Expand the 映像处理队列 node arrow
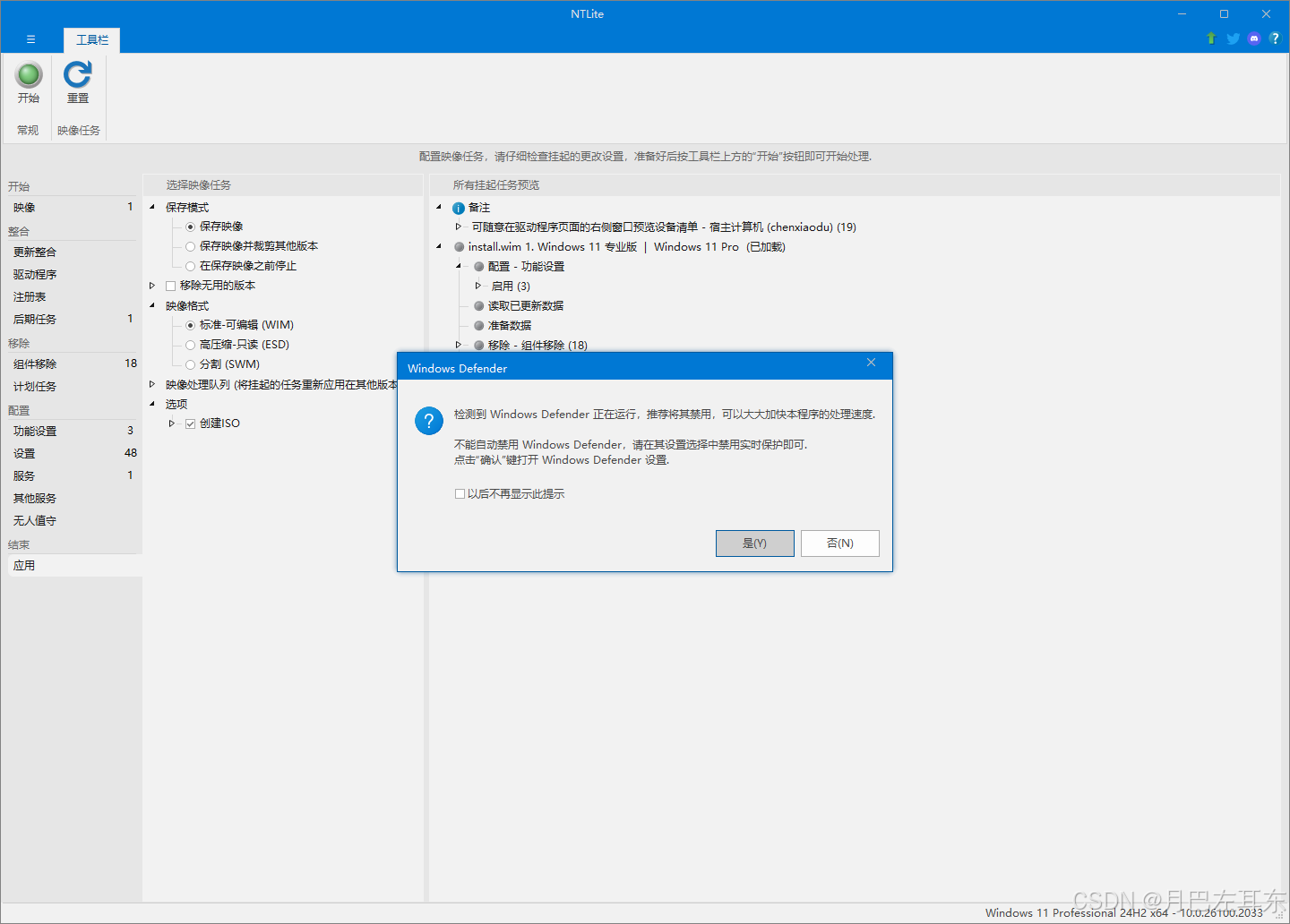Viewport: 1290px width, 924px height. tap(152, 384)
